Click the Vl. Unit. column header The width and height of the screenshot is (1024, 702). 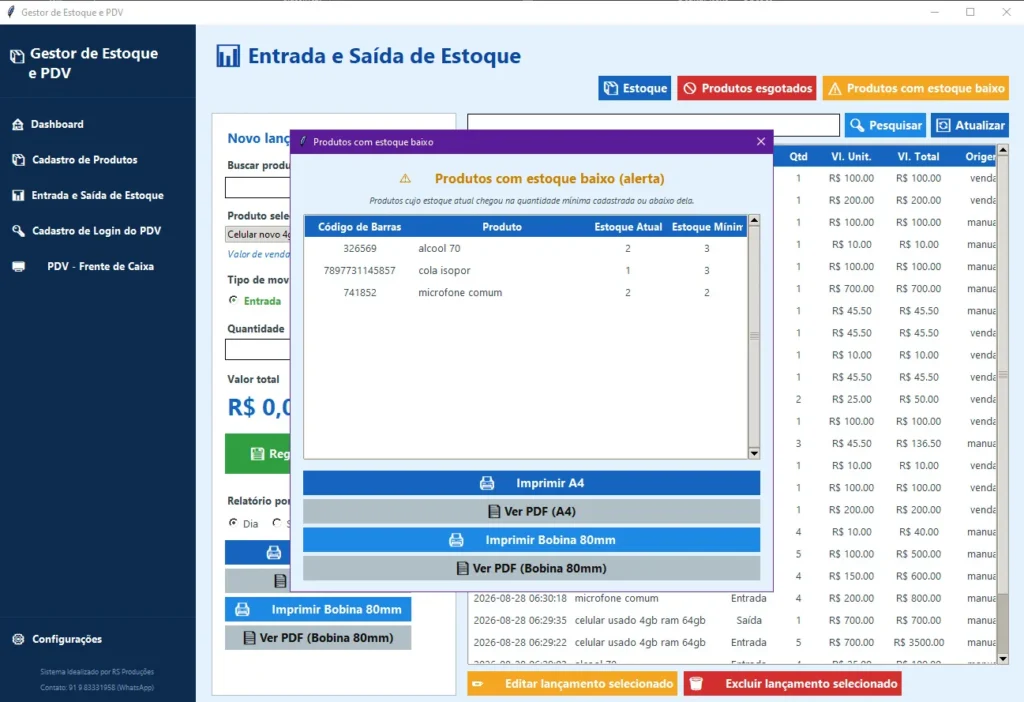coord(851,157)
